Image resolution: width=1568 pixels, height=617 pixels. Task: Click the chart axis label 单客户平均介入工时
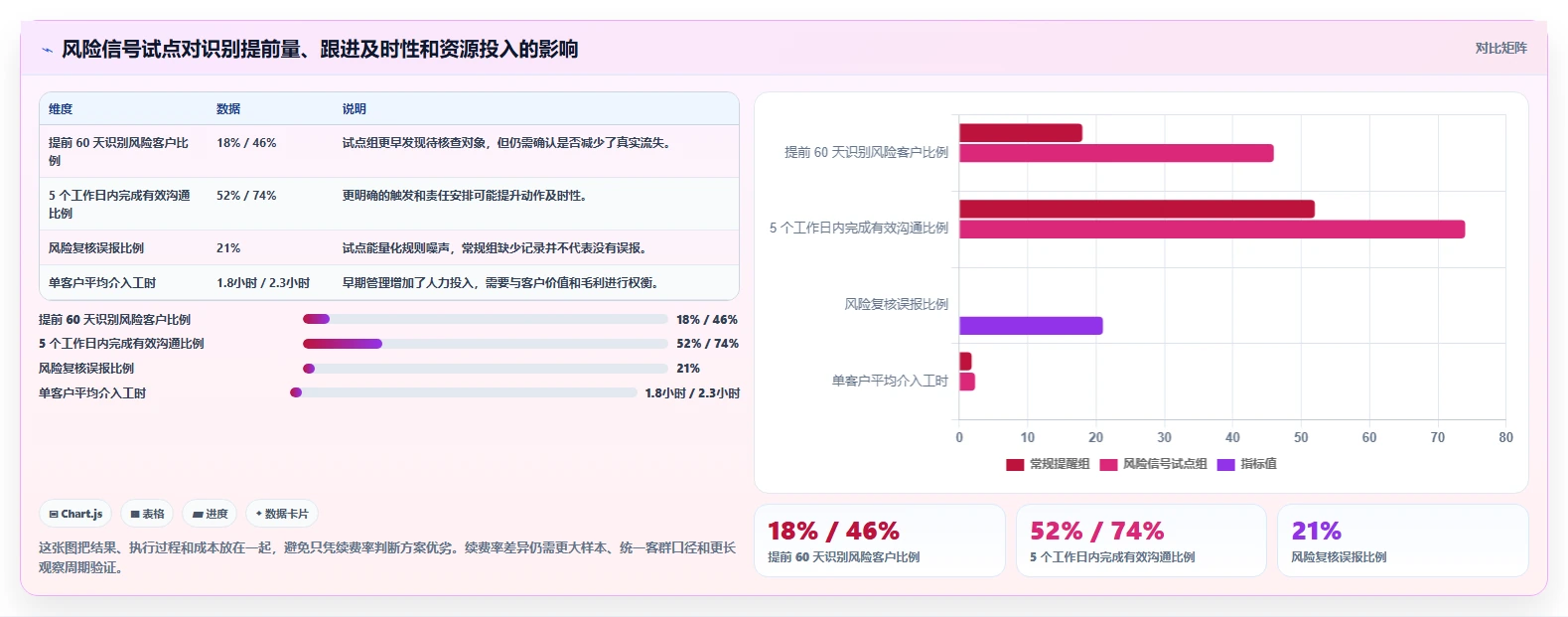coord(890,381)
